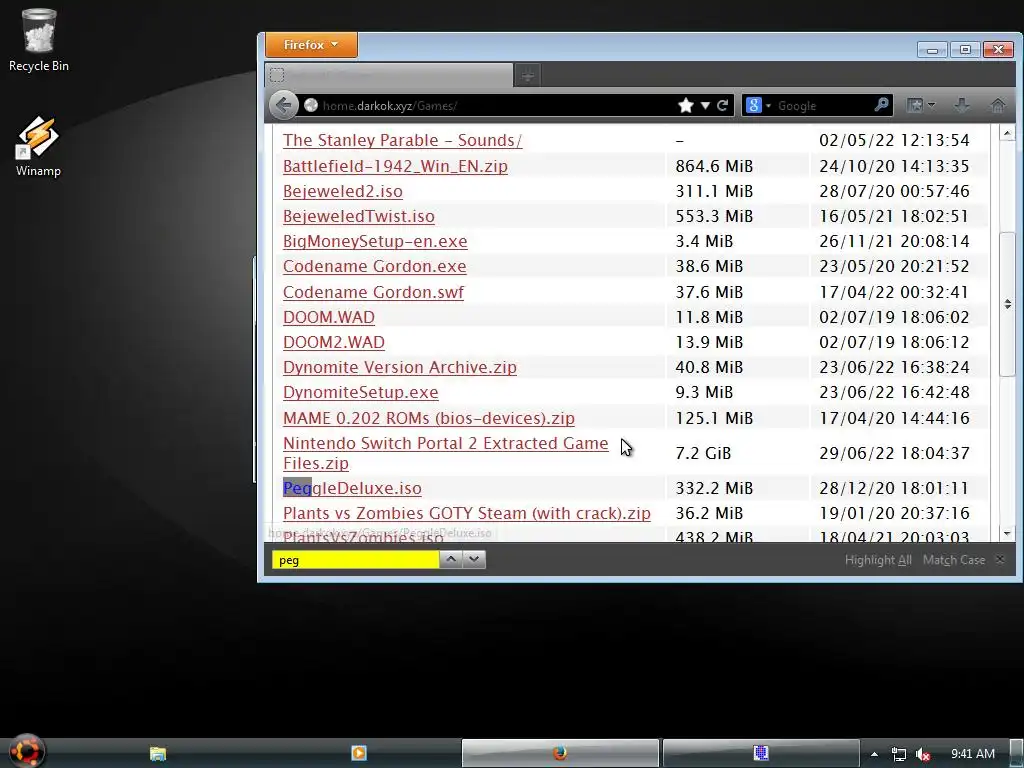1024x768 pixels.
Task: Open the Recycle Bin desktop icon
Action: (39, 40)
